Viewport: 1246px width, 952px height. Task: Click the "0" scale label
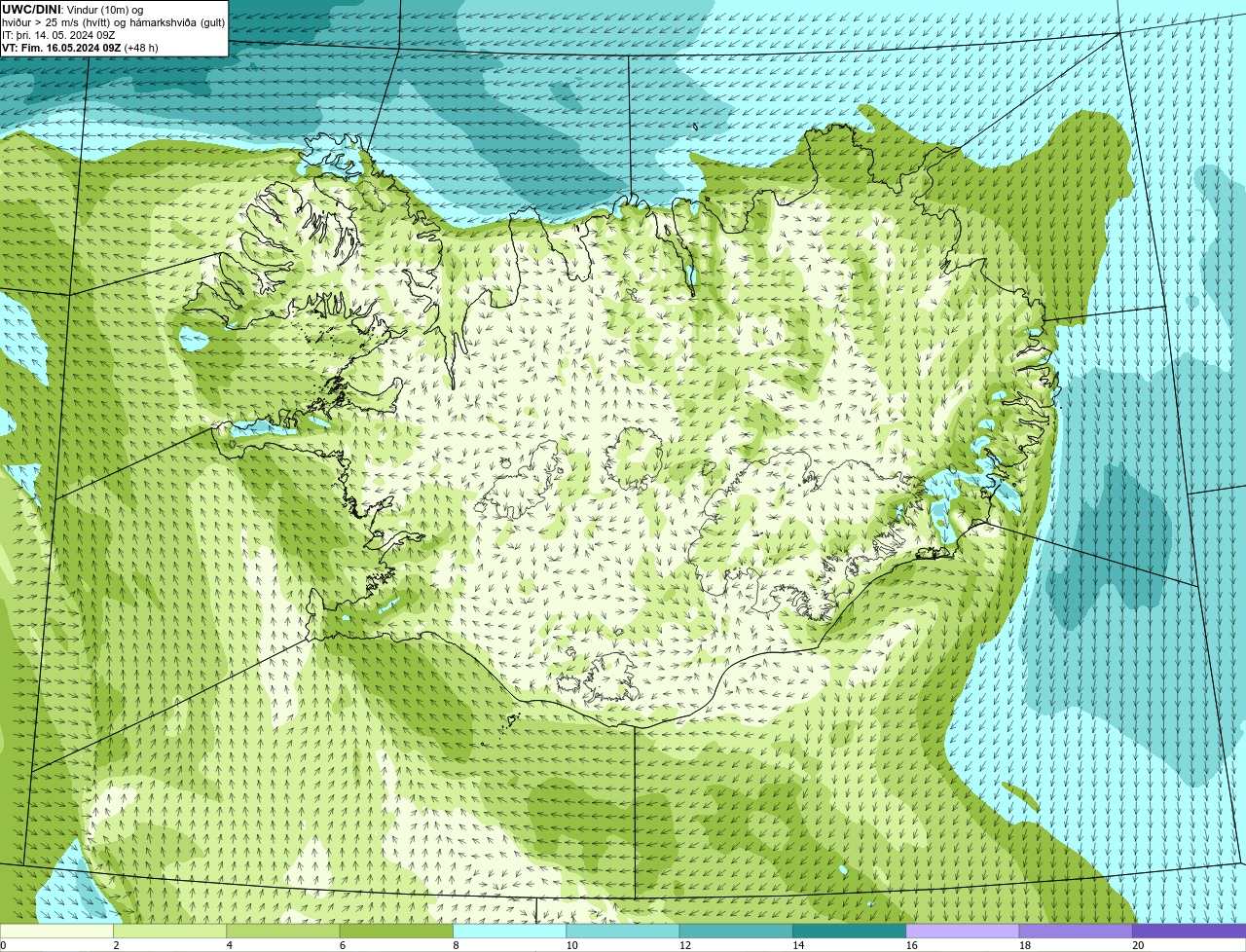[x=3, y=945]
